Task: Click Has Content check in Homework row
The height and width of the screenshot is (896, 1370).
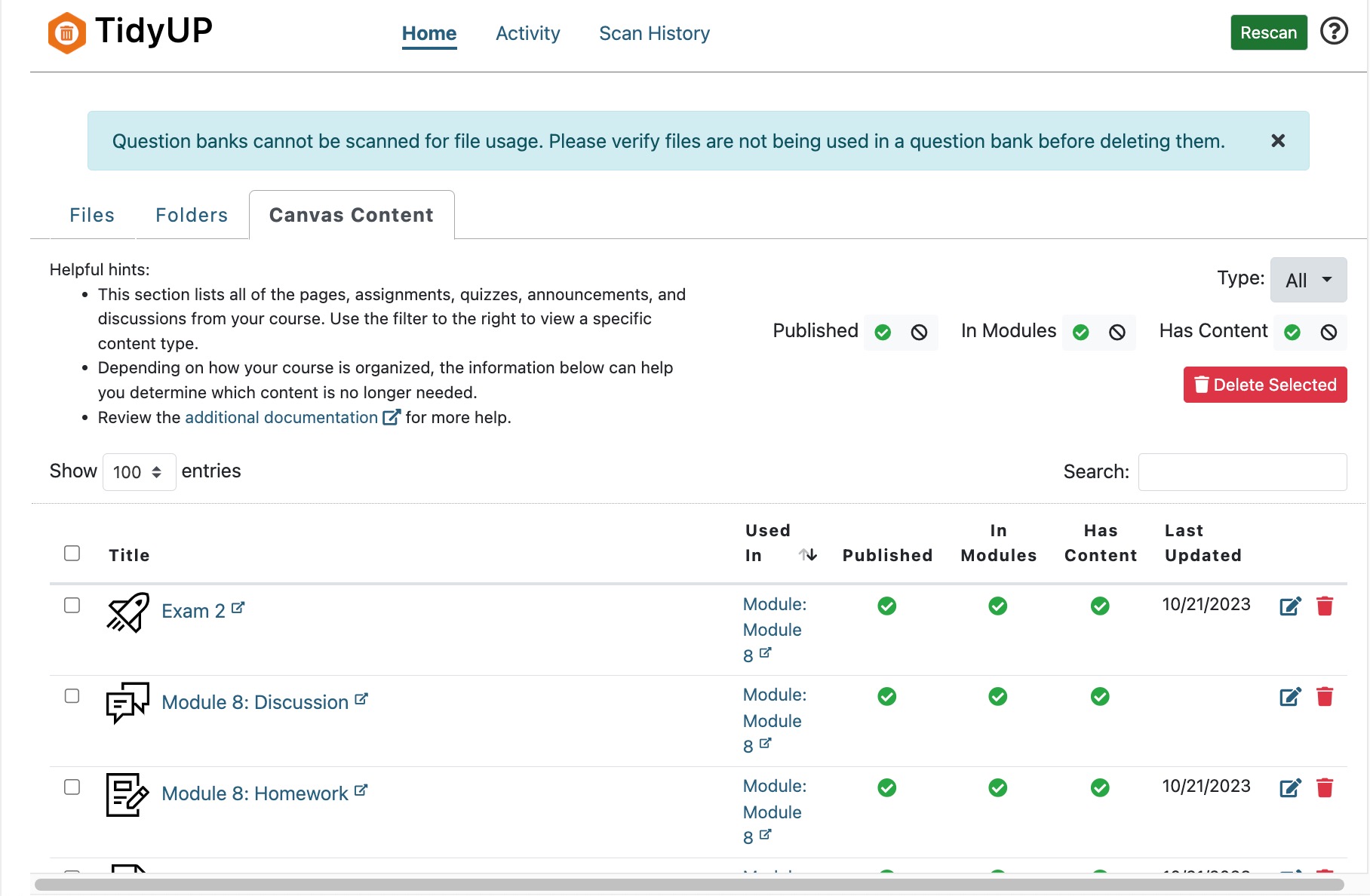Action: tap(1100, 787)
